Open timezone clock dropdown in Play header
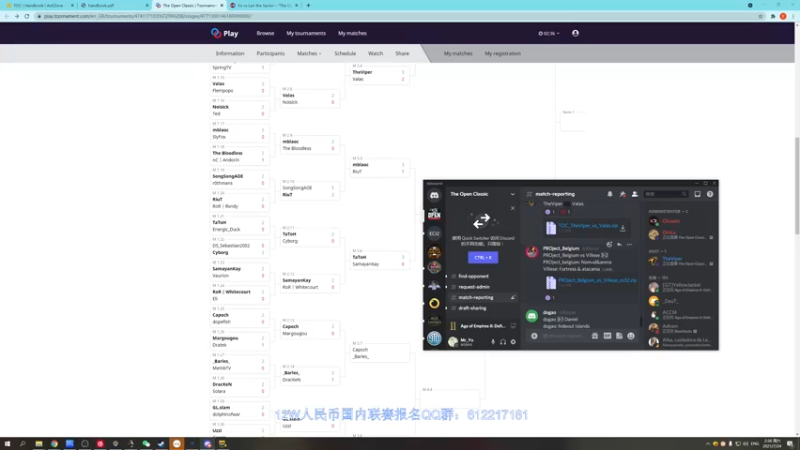 coord(549,33)
